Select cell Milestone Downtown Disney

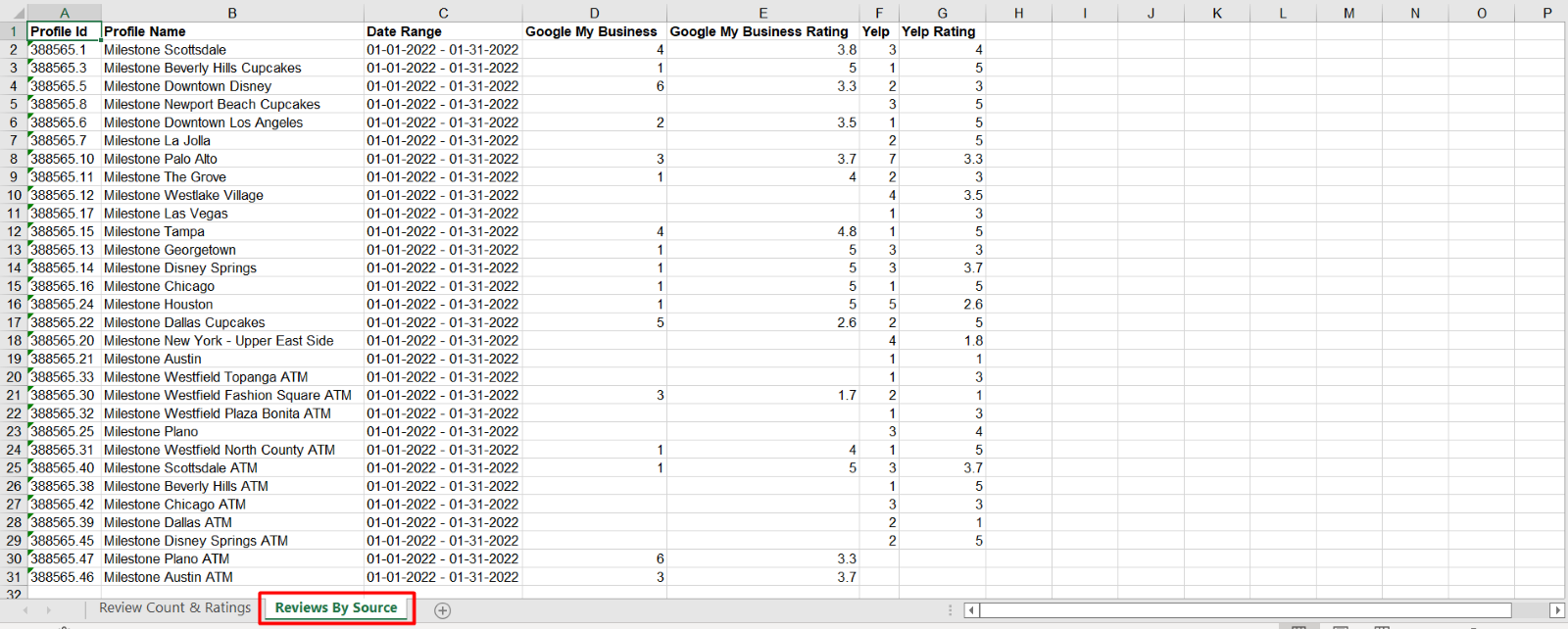[x=232, y=86]
